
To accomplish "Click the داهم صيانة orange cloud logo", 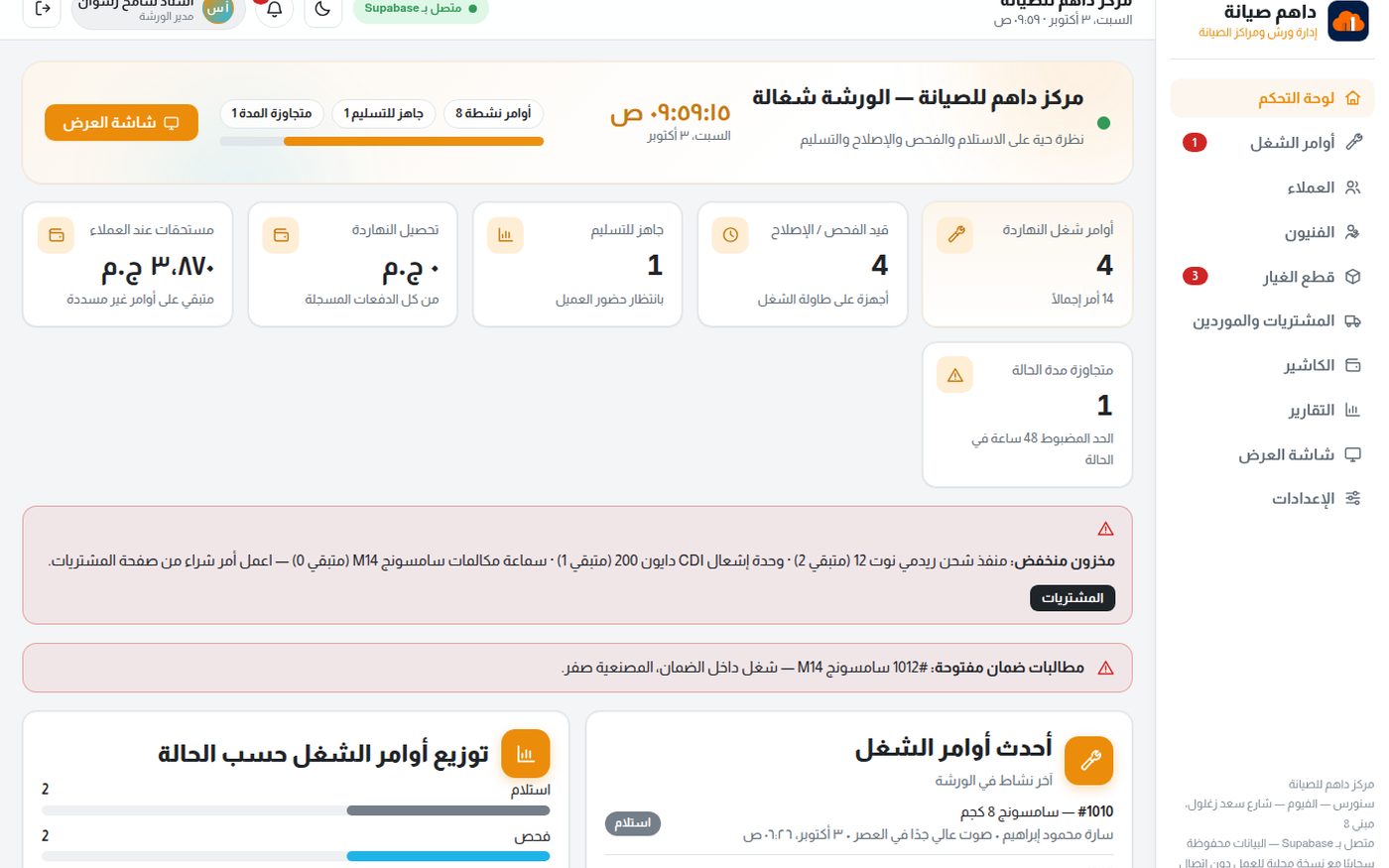I will (x=1347, y=21).
